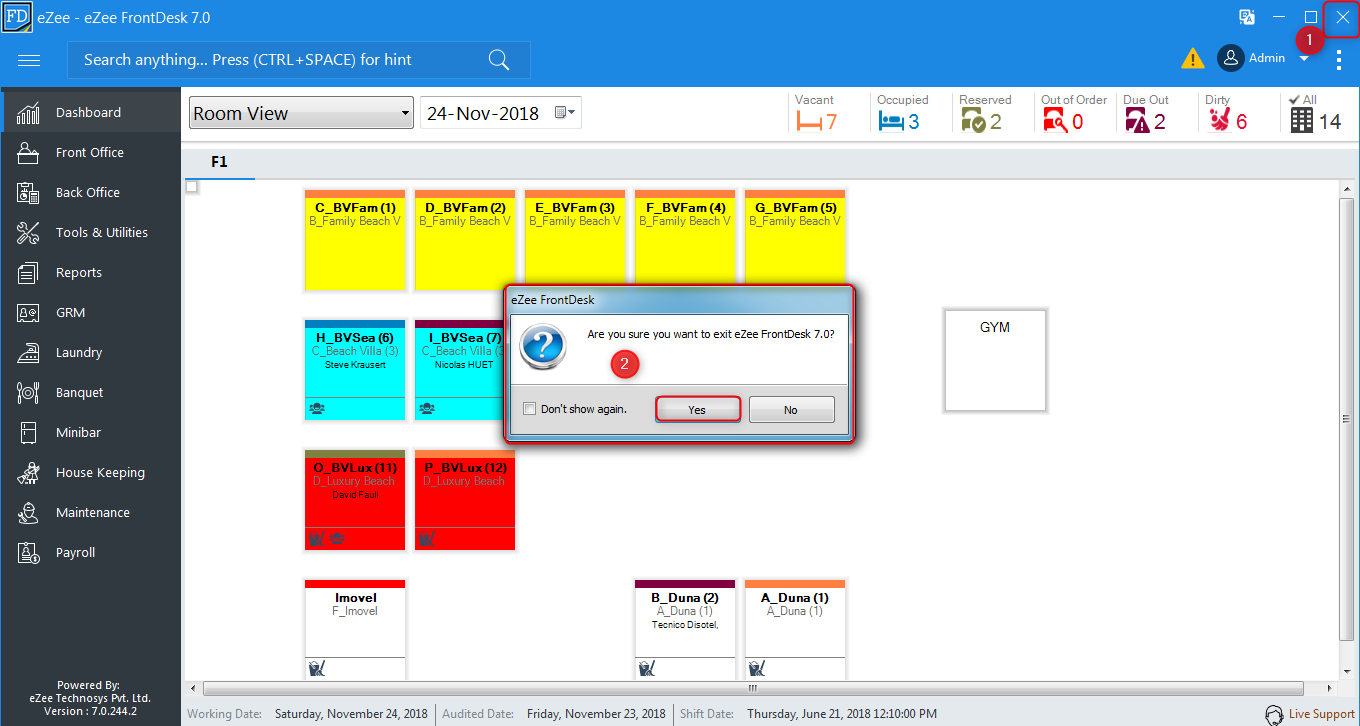Click the B_Duna (2) room tile
Viewport: 1360px width, 726px height.
685,629
